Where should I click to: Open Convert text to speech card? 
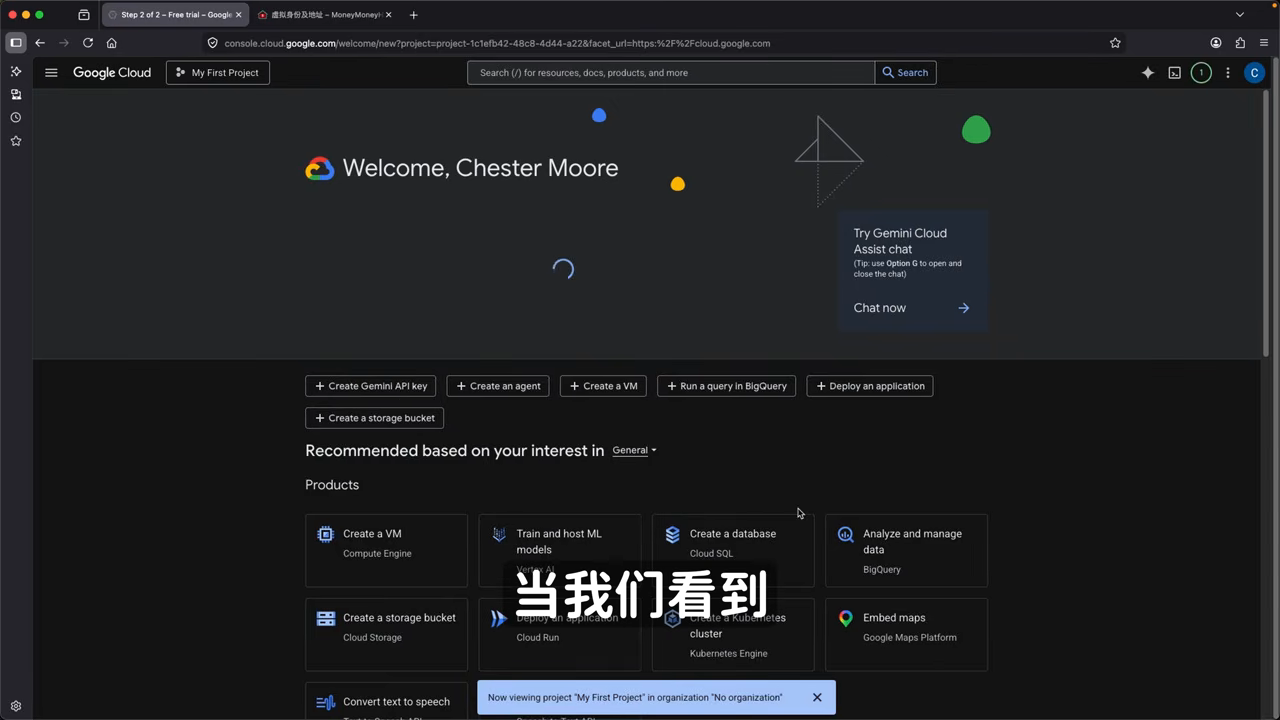pyautogui.click(x=386, y=701)
